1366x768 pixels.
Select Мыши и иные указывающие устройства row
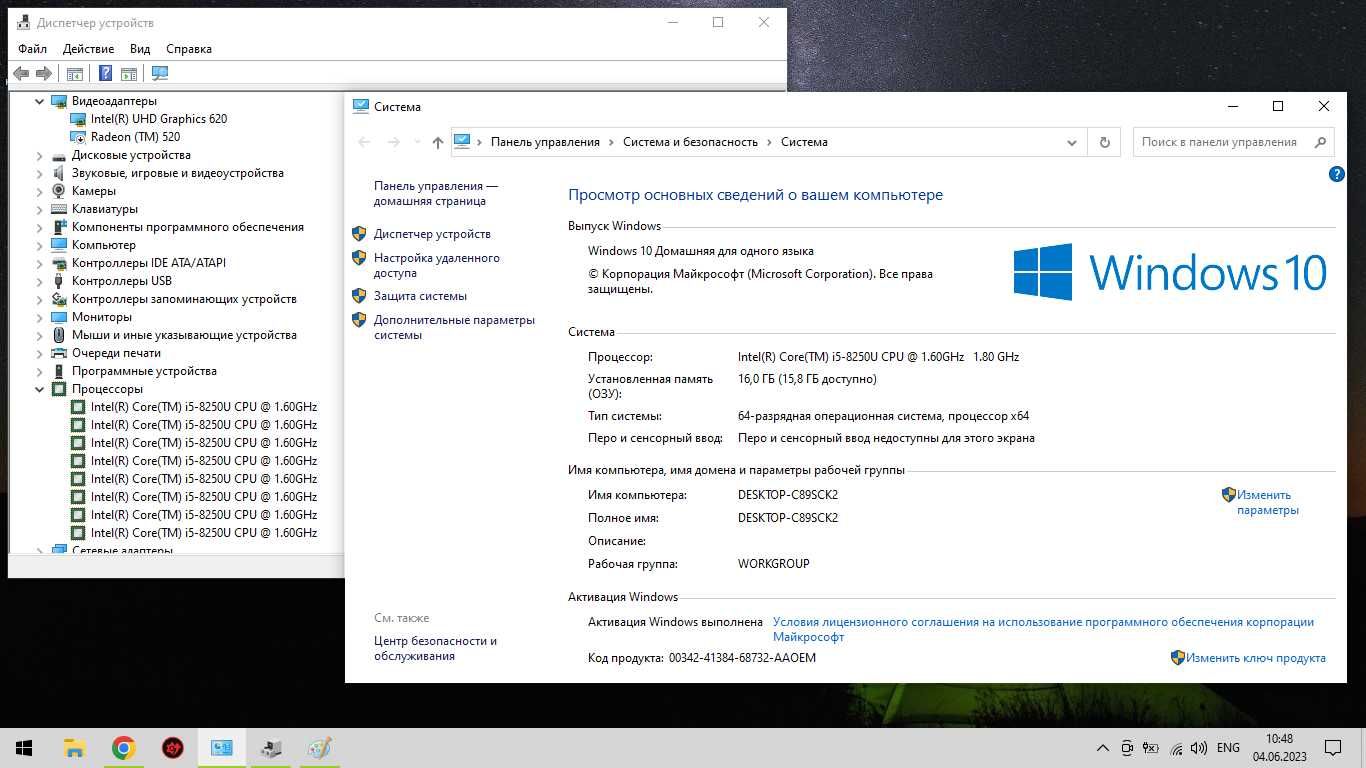tap(184, 335)
